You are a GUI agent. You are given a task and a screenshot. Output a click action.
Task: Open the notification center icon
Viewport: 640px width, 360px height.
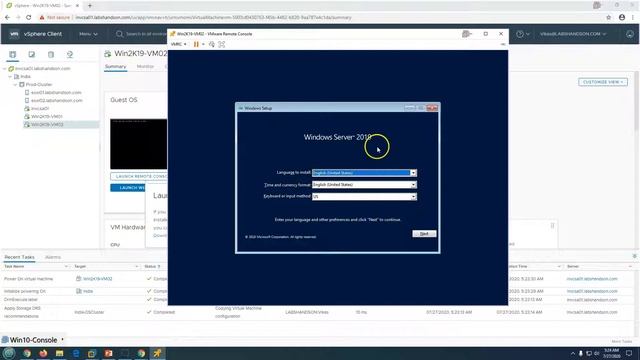point(629,353)
